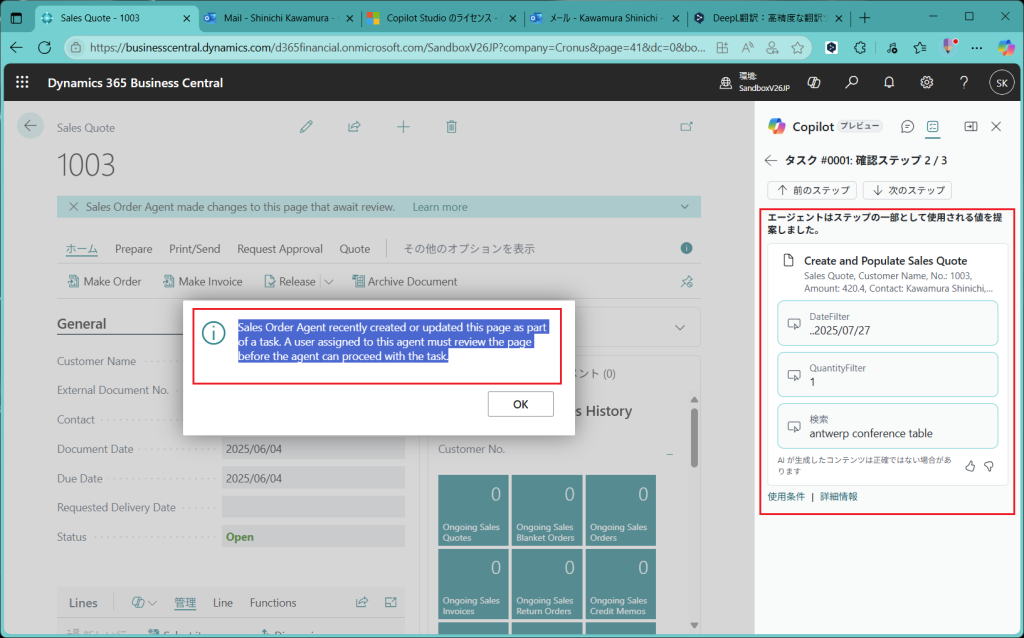Share the Sales Quote 1003 page
The image size is (1024, 638).
(354, 127)
